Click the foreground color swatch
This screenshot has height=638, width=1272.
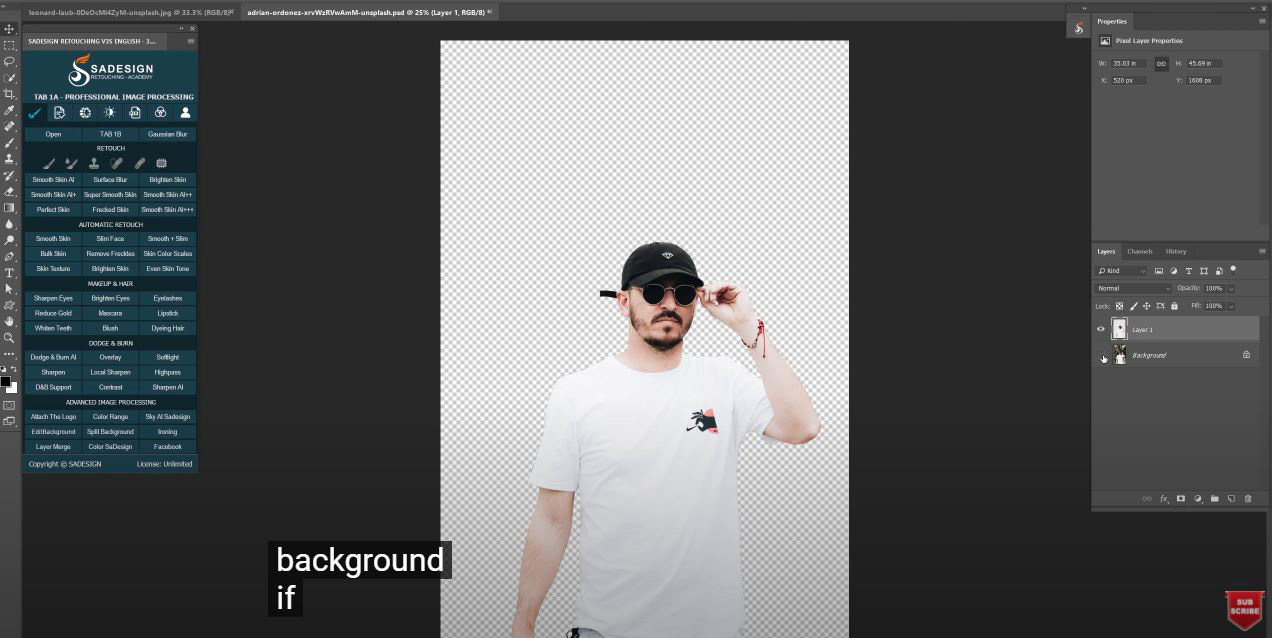click(5, 382)
